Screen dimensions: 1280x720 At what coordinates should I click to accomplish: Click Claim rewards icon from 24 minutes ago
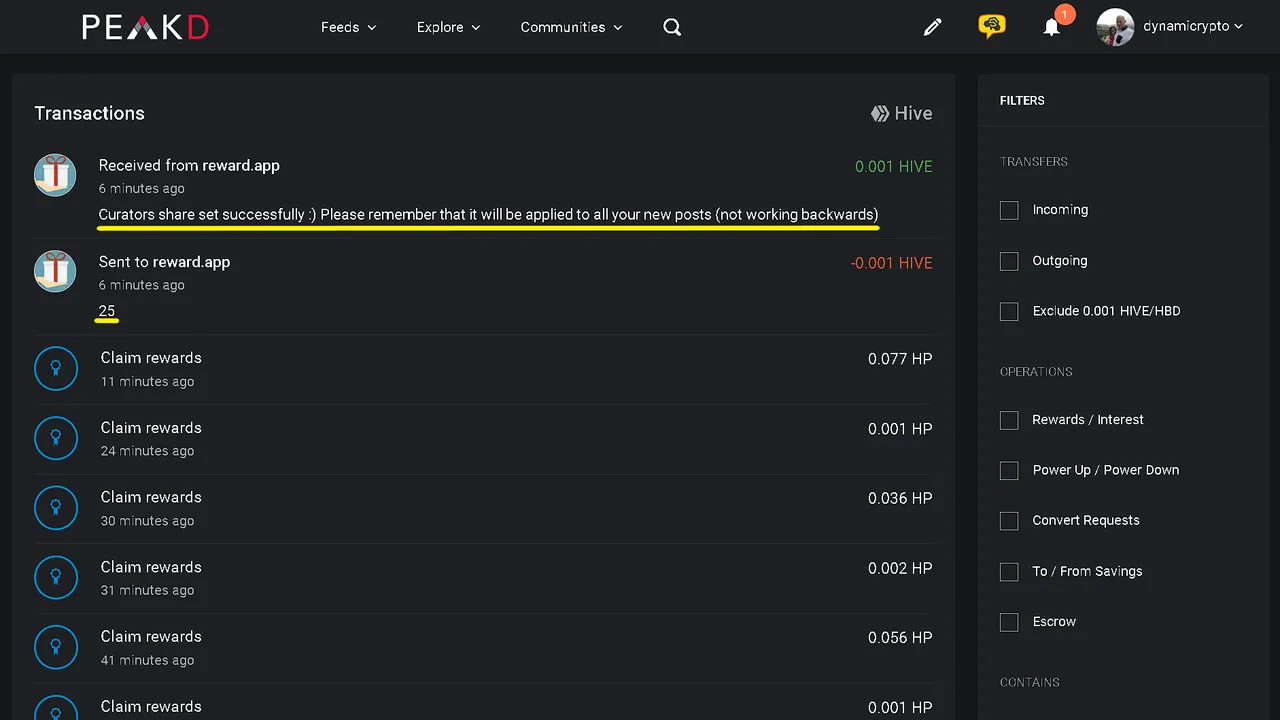coord(56,438)
